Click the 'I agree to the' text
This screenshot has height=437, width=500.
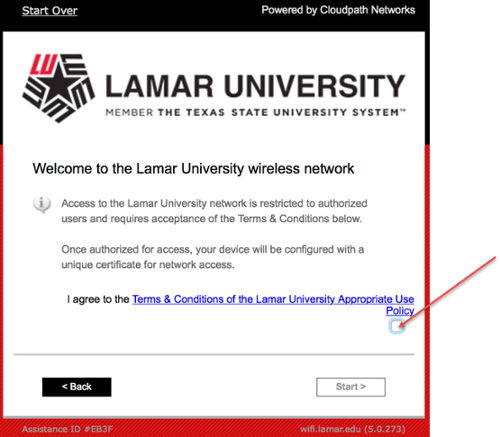98,299
